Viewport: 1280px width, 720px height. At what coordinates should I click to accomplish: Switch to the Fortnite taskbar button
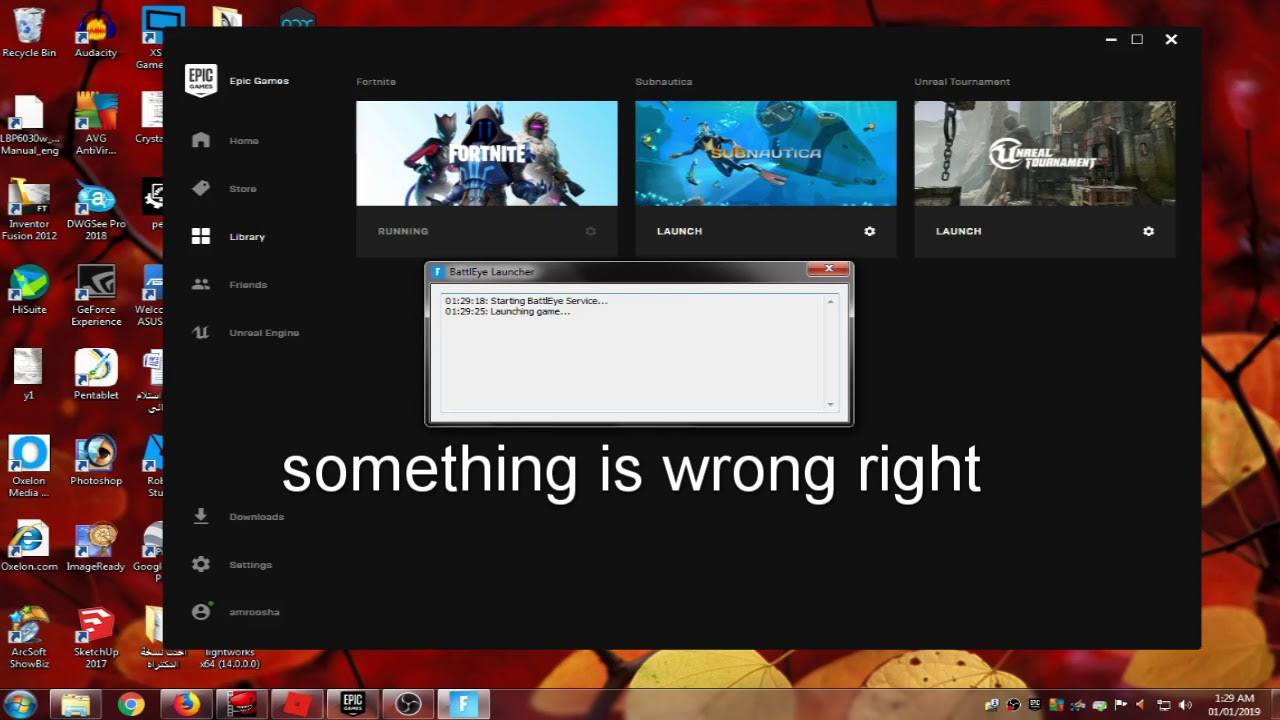coord(463,705)
